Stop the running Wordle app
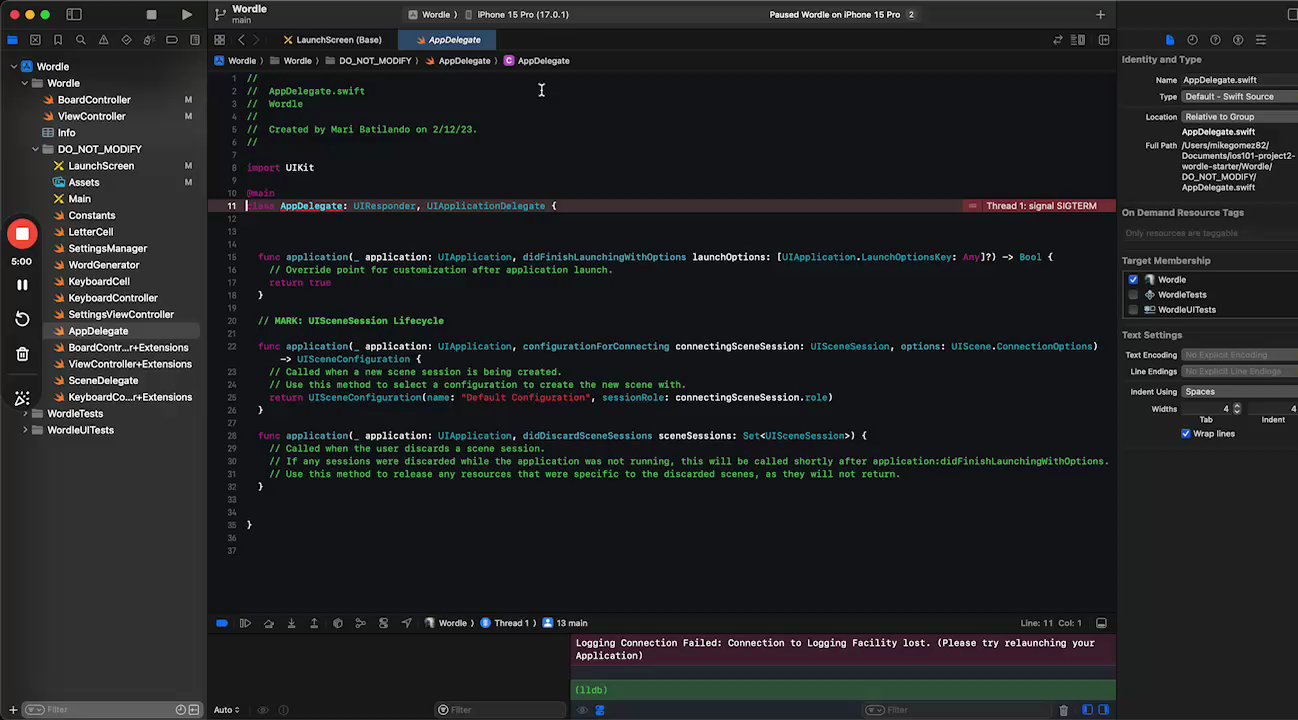Image resolution: width=1298 pixels, height=720 pixels. pos(151,15)
